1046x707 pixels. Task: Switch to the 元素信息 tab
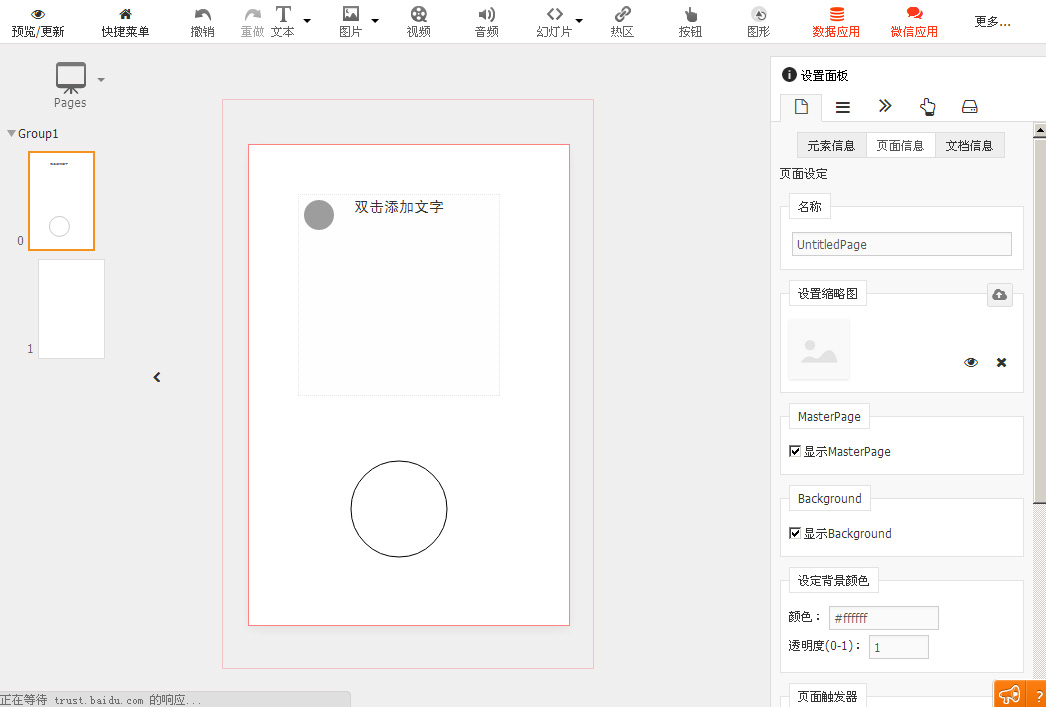pos(831,145)
